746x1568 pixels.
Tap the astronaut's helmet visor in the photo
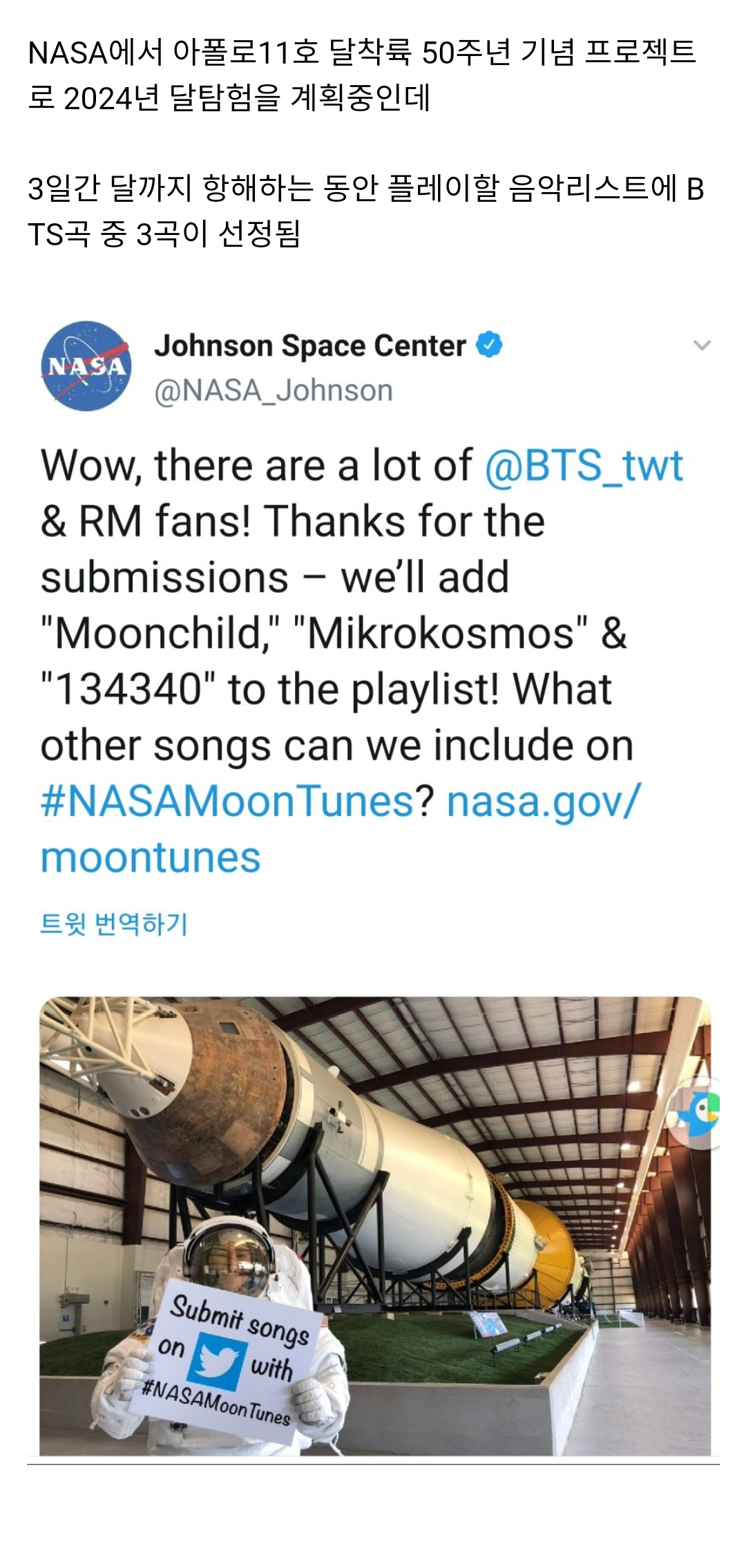[229, 1258]
